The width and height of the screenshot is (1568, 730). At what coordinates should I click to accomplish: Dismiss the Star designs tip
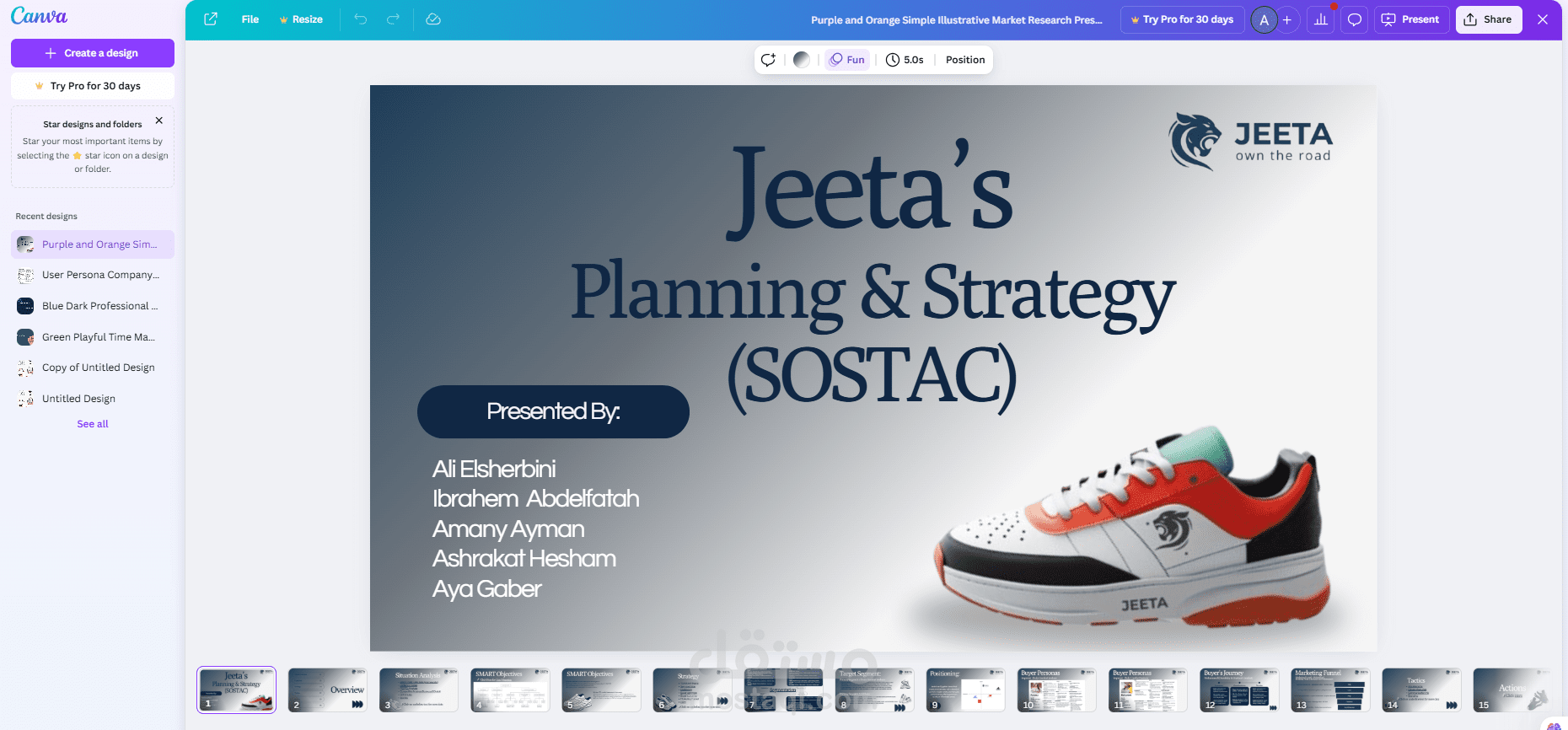(159, 121)
